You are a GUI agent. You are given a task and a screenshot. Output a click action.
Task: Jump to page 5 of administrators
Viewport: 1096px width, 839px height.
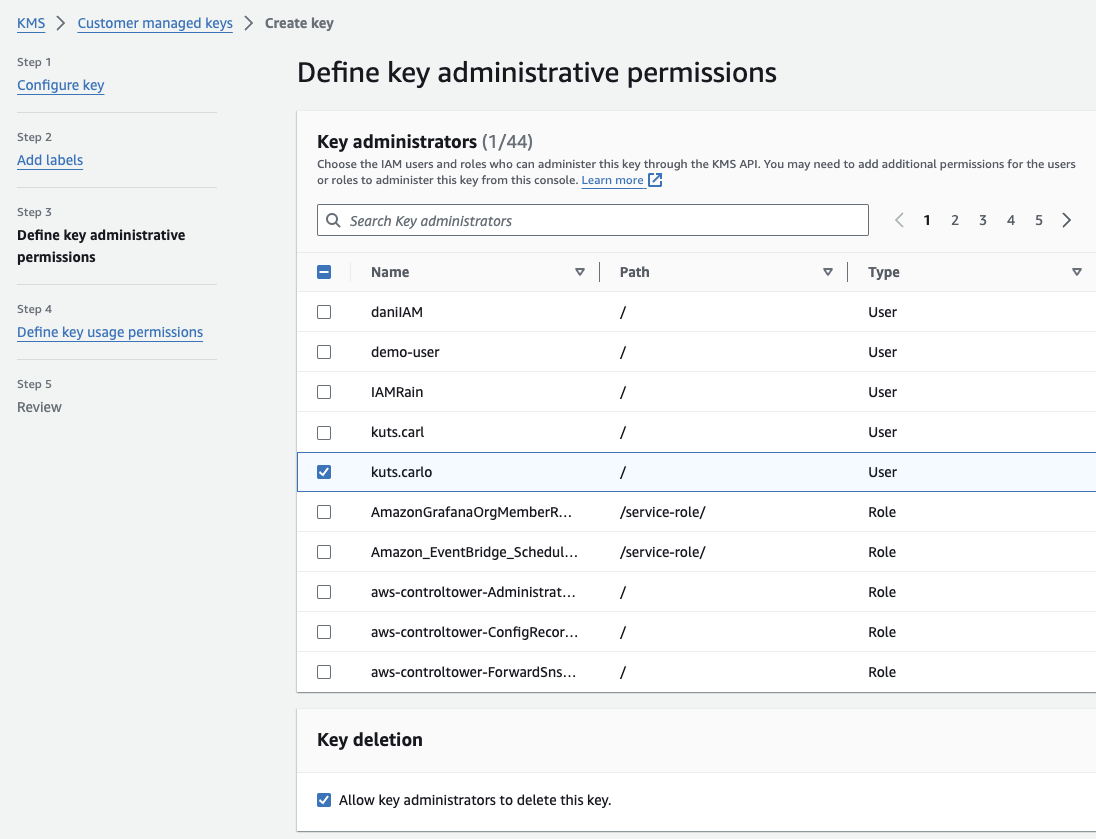tap(1039, 220)
